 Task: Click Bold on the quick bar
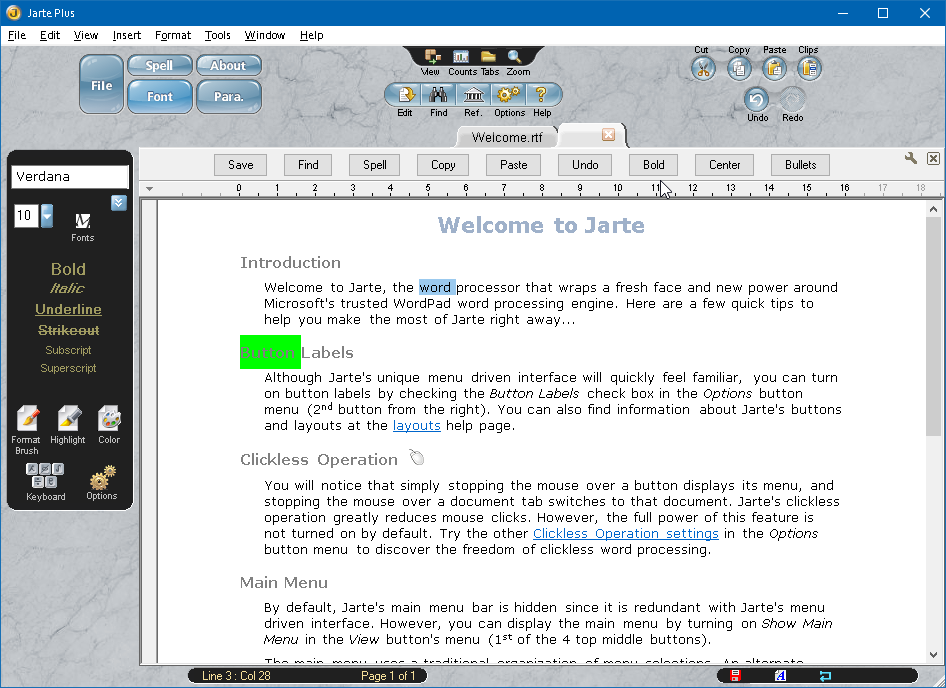[x=653, y=165]
